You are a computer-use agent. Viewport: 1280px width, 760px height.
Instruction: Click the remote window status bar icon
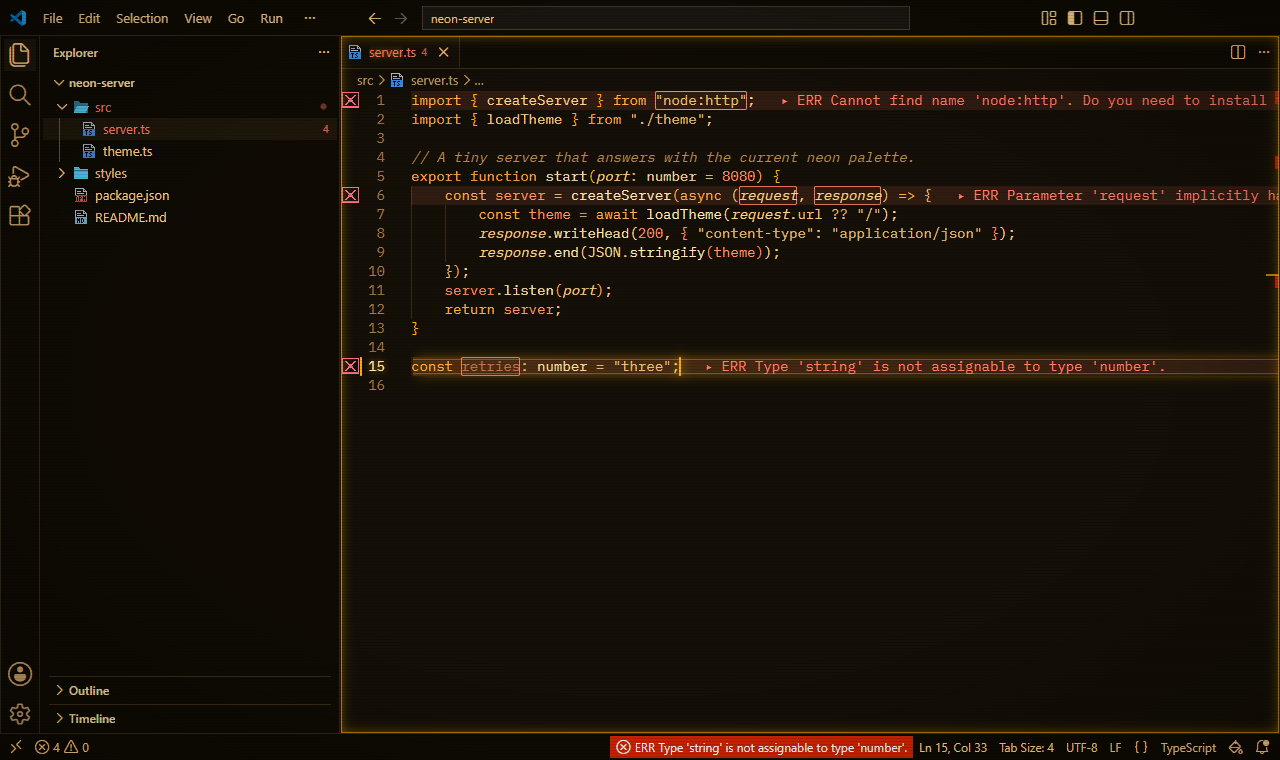coord(15,747)
